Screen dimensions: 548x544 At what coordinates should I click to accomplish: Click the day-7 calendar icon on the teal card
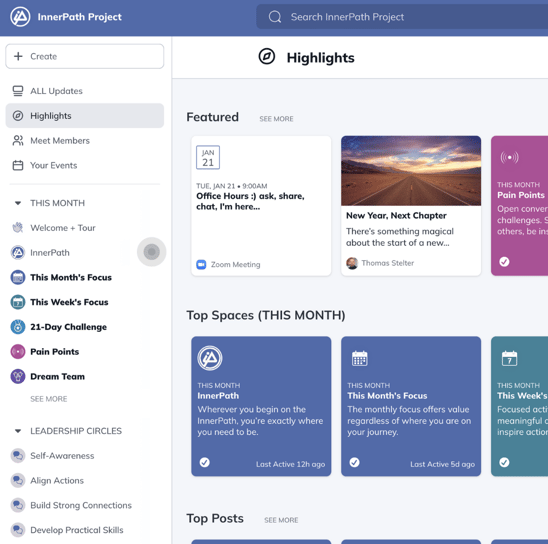510,358
